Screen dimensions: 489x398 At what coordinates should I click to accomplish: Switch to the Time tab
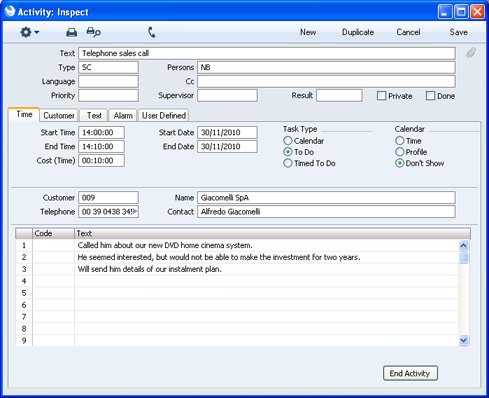point(24,114)
